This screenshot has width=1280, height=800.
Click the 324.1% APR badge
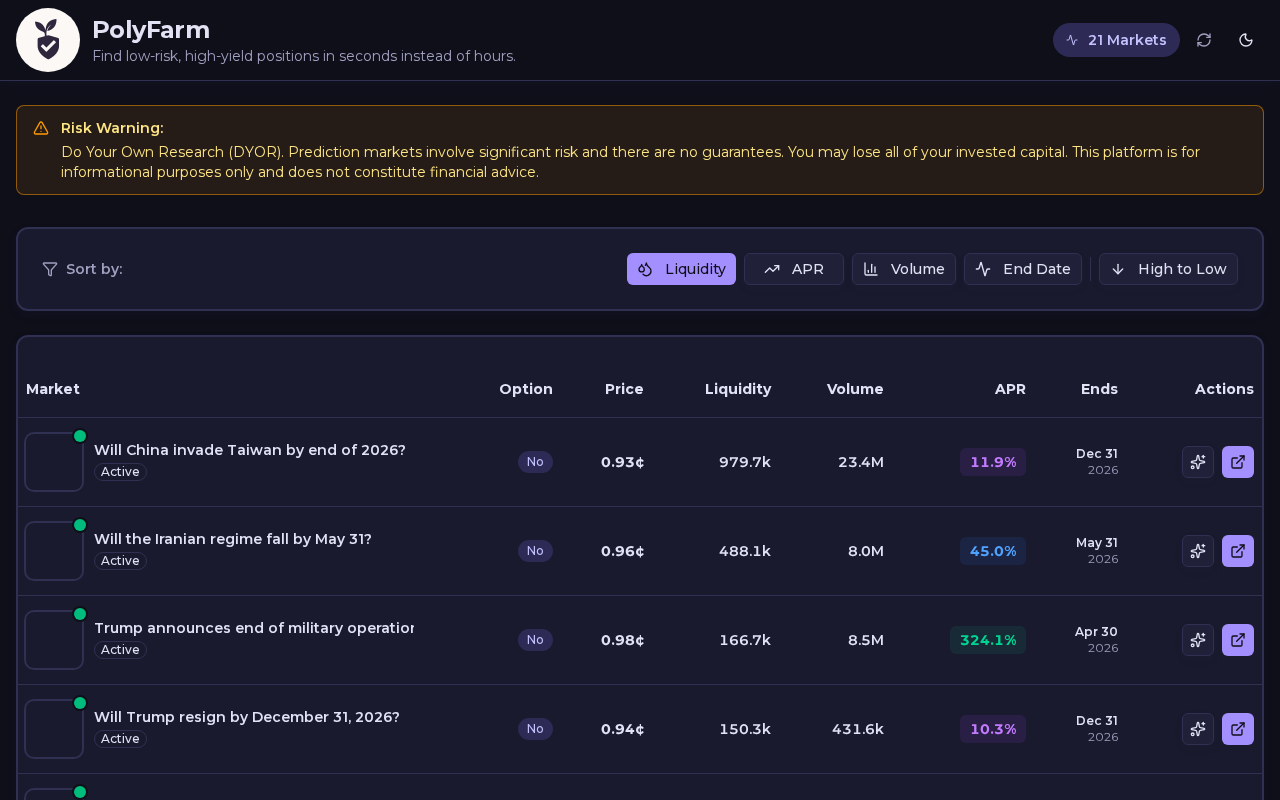988,640
